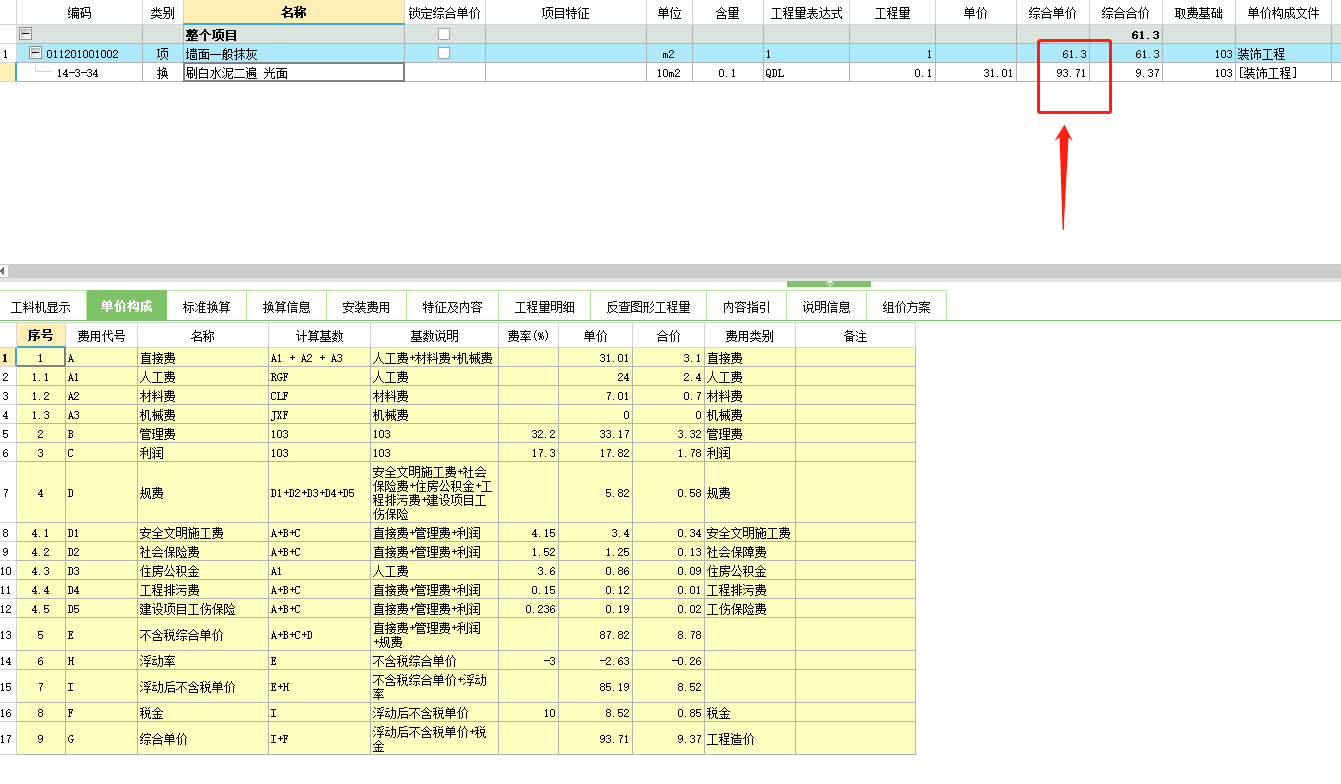Click the 社会保障费 category cell

click(x=749, y=552)
